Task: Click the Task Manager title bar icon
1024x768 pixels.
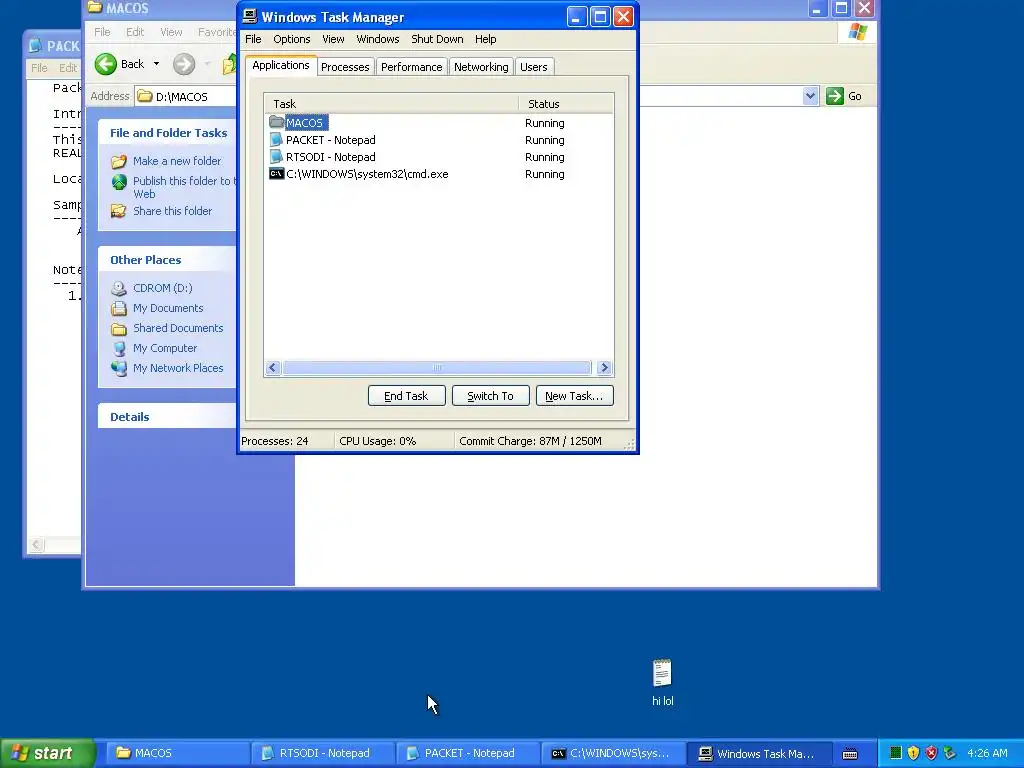Action: 249,16
